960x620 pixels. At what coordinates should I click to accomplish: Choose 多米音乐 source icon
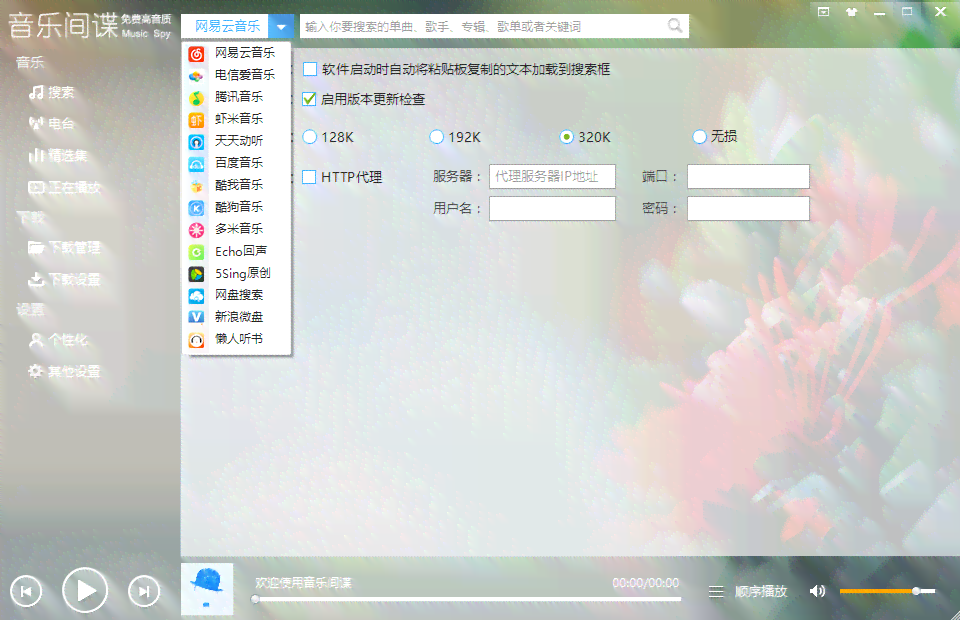coord(196,230)
